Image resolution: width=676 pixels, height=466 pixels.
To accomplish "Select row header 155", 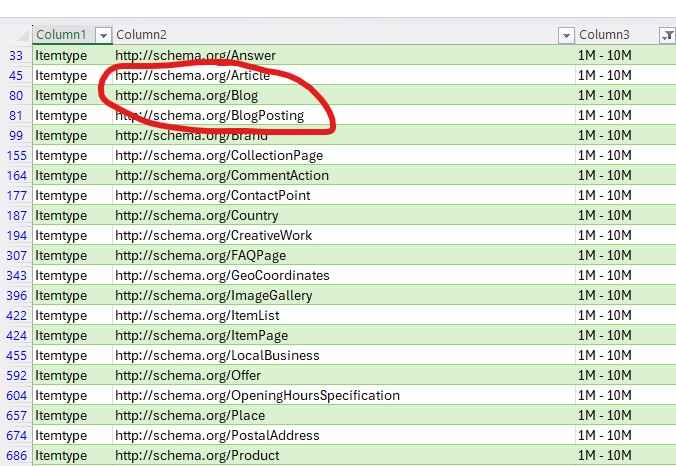I will 16,155.
